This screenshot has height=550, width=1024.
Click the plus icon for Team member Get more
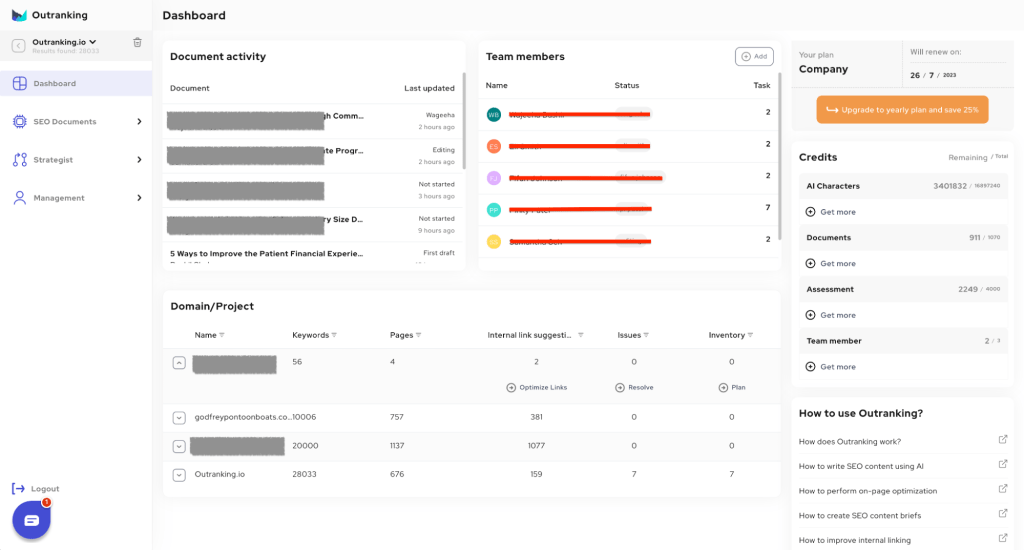pyautogui.click(x=810, y=366)
